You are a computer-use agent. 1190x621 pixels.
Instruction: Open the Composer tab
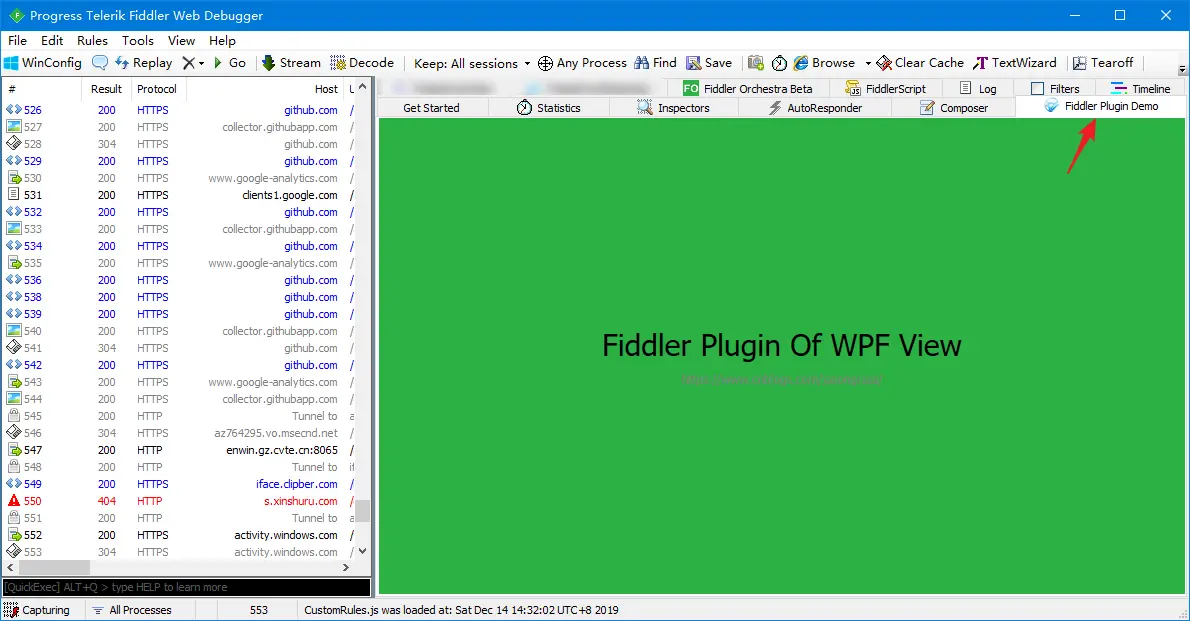[x=954, y=108]
